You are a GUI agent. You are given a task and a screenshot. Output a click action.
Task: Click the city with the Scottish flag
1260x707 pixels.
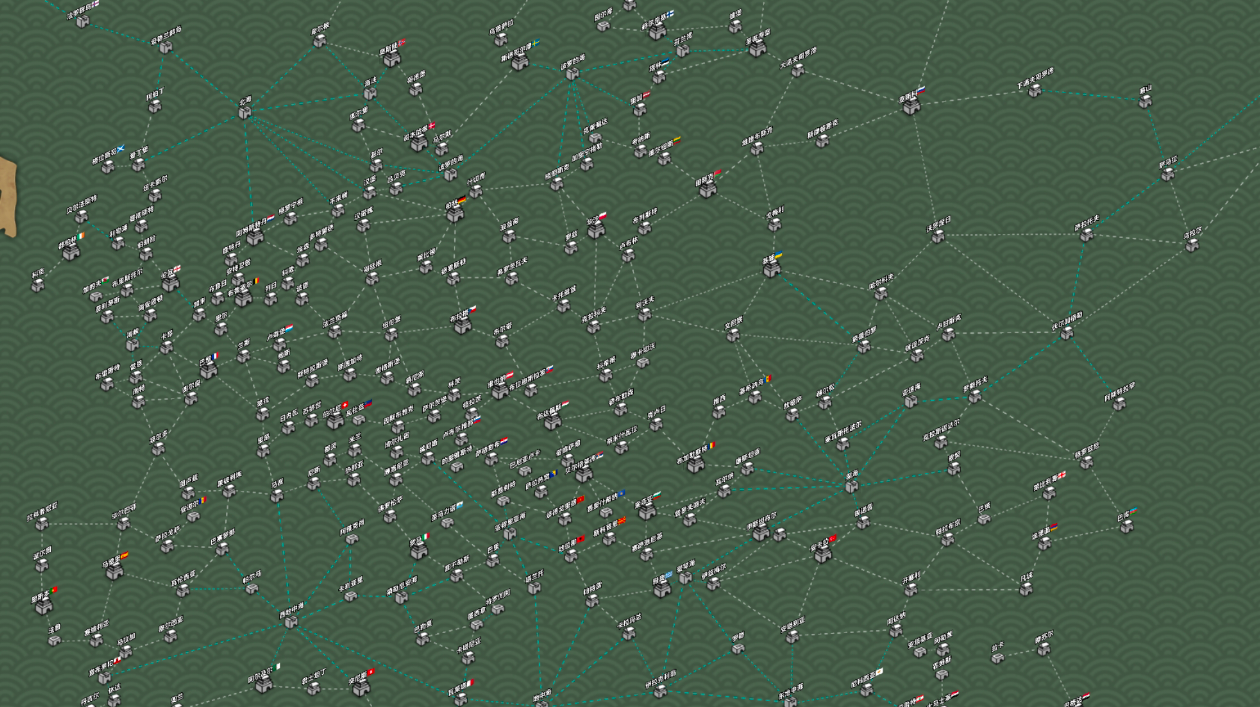[108, 166]
